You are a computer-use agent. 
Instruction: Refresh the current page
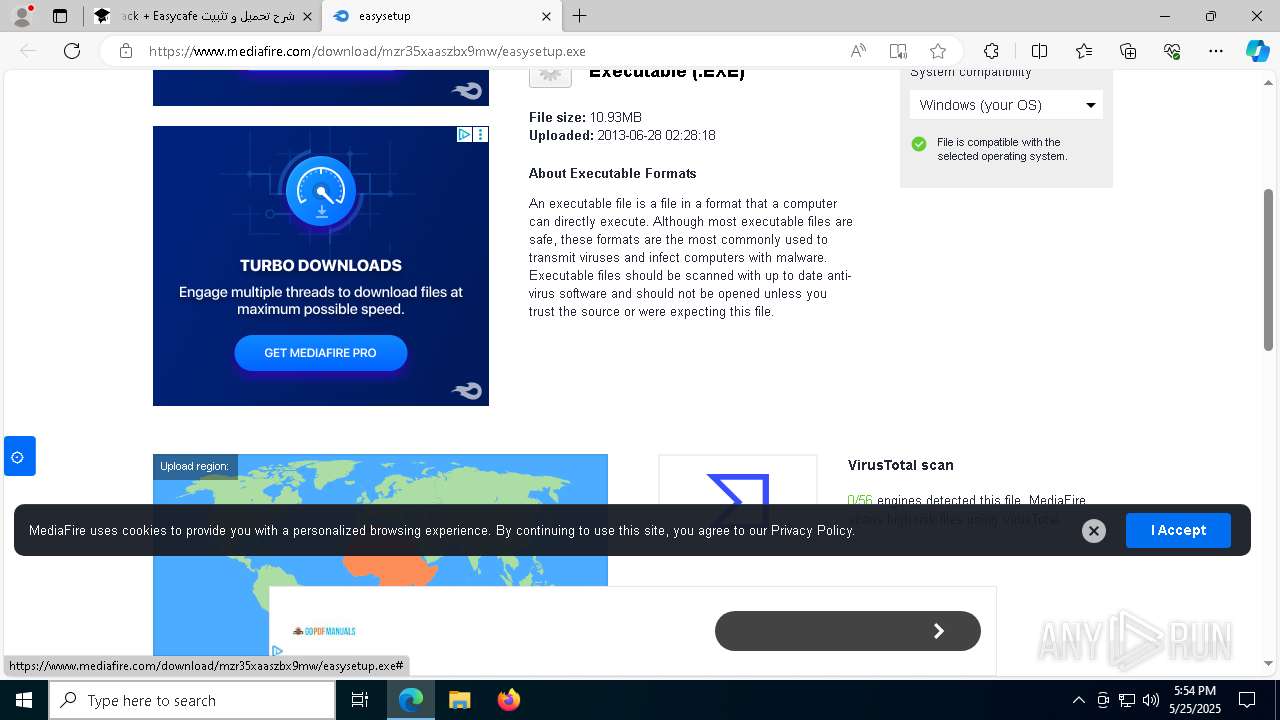[x=72, y=51]
